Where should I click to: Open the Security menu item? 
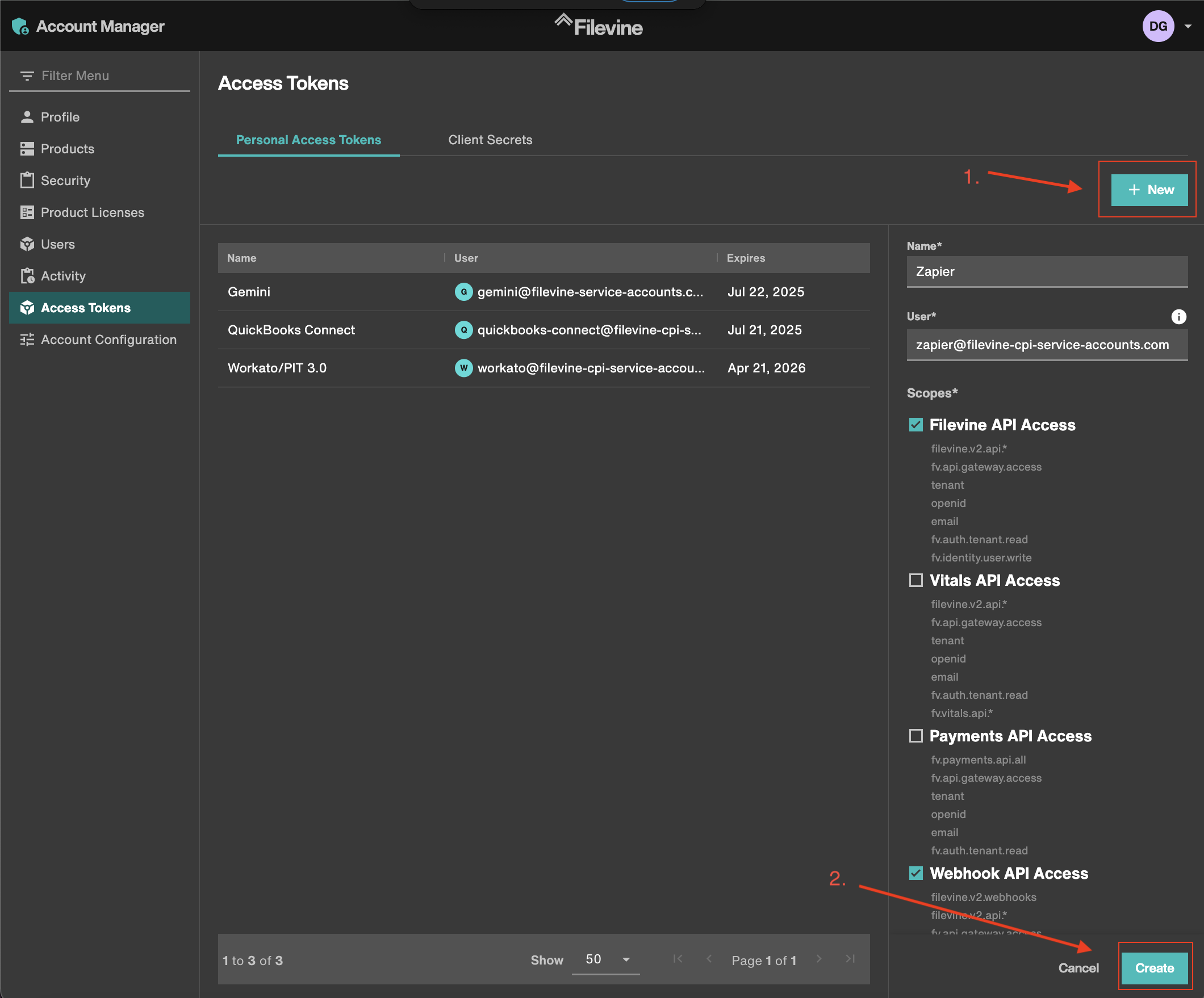tap(100, 181)
